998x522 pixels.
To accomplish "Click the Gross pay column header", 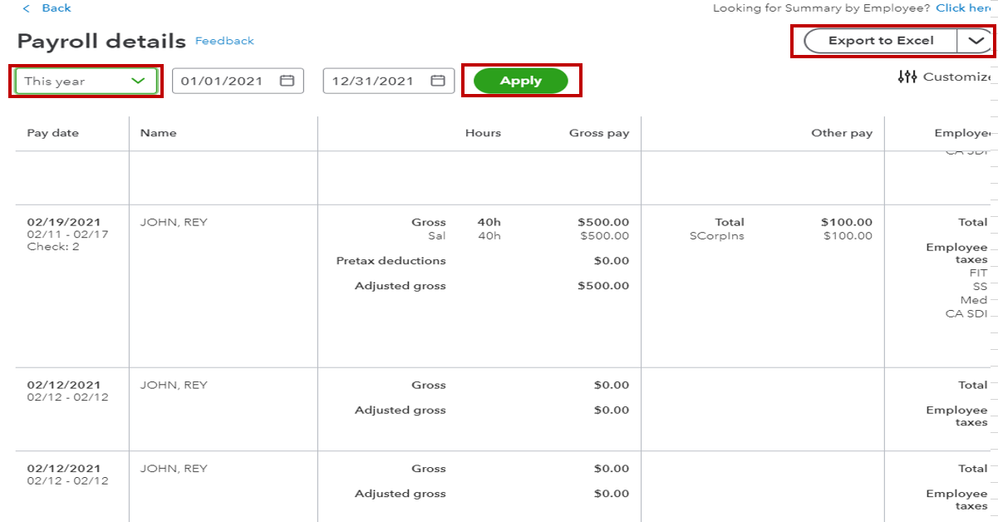I will point(599,133).
